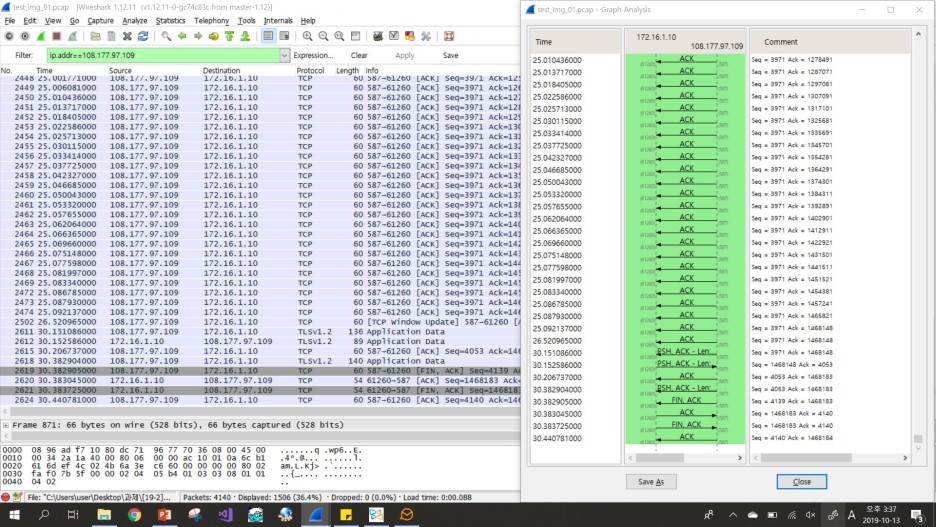Click Save As in Graph Analysis
This screenshot has width=936, height=527.
pyautogui.click(x=651, y=482)
